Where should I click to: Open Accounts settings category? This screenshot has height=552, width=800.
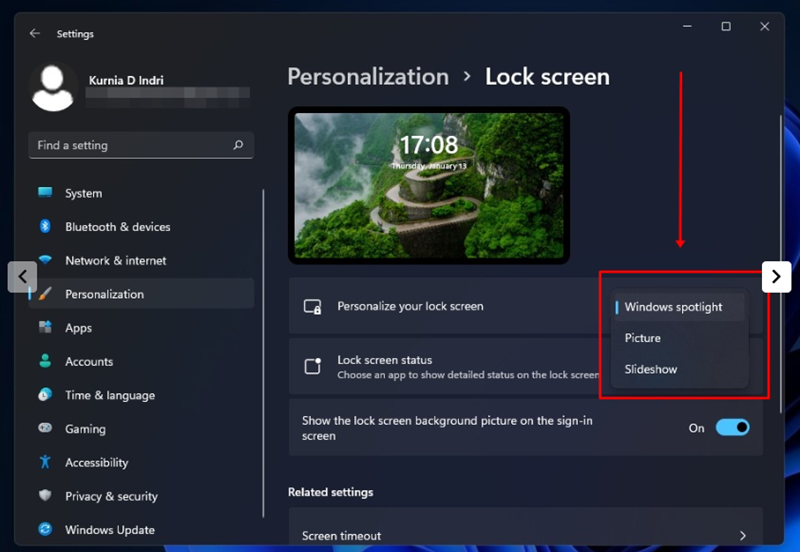pyautogui.click(x=141, y=361)
